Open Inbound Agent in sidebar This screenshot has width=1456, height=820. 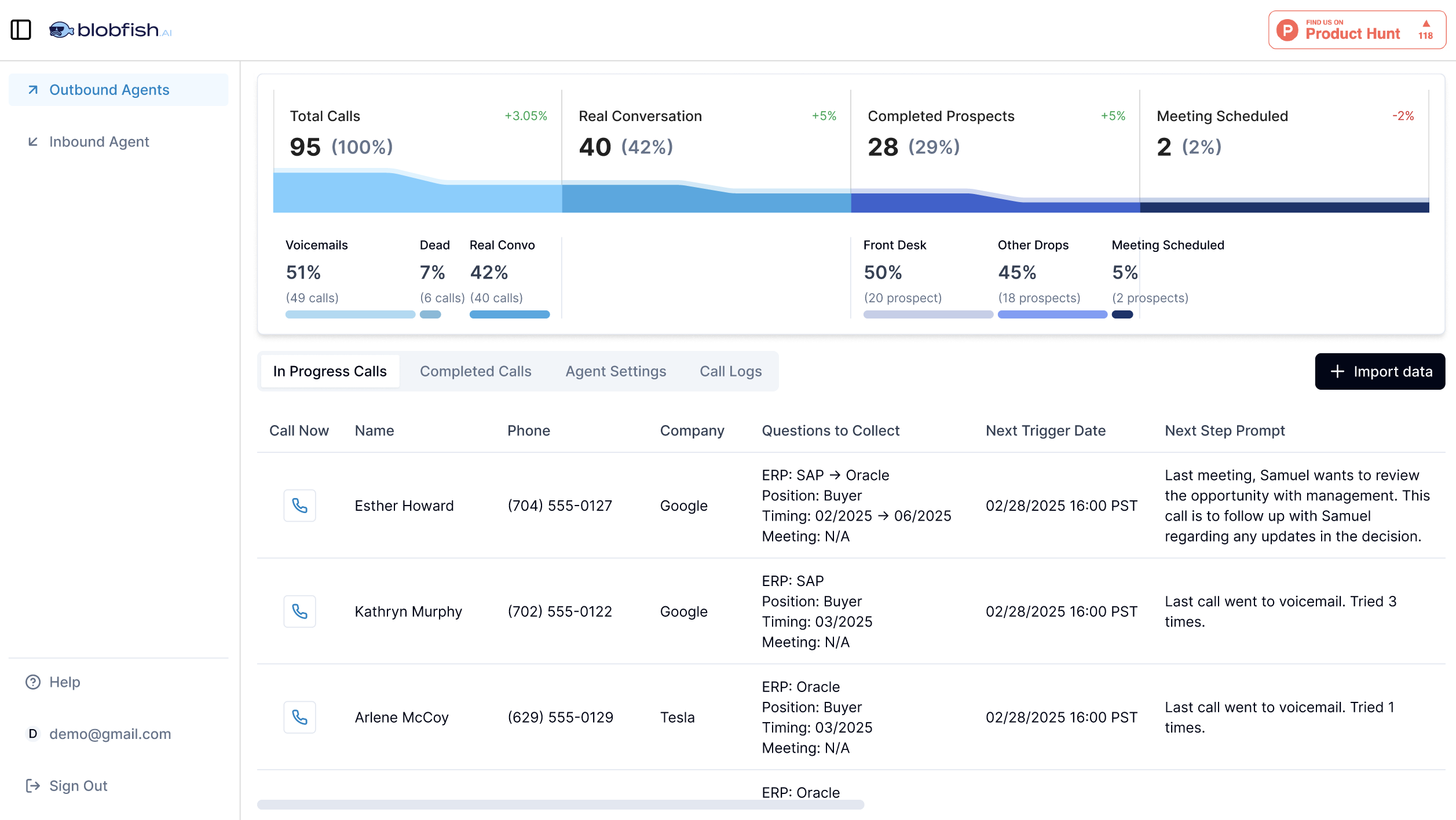pyautogui.click(x=99, y=142)
